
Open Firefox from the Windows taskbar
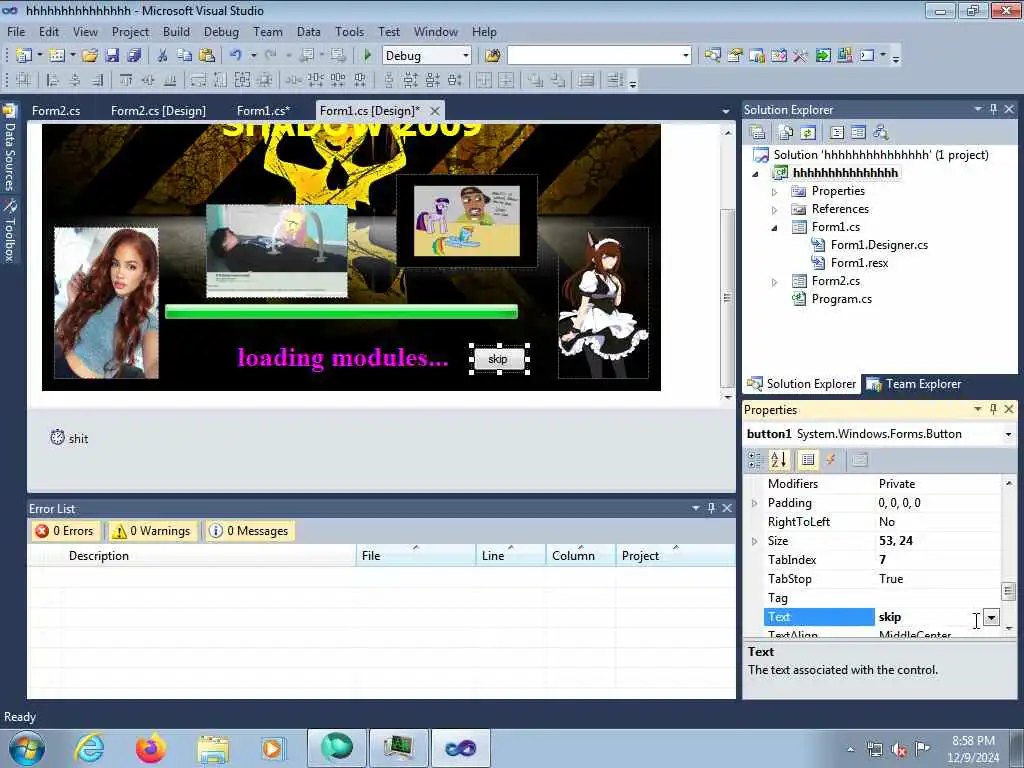point(150,748)
